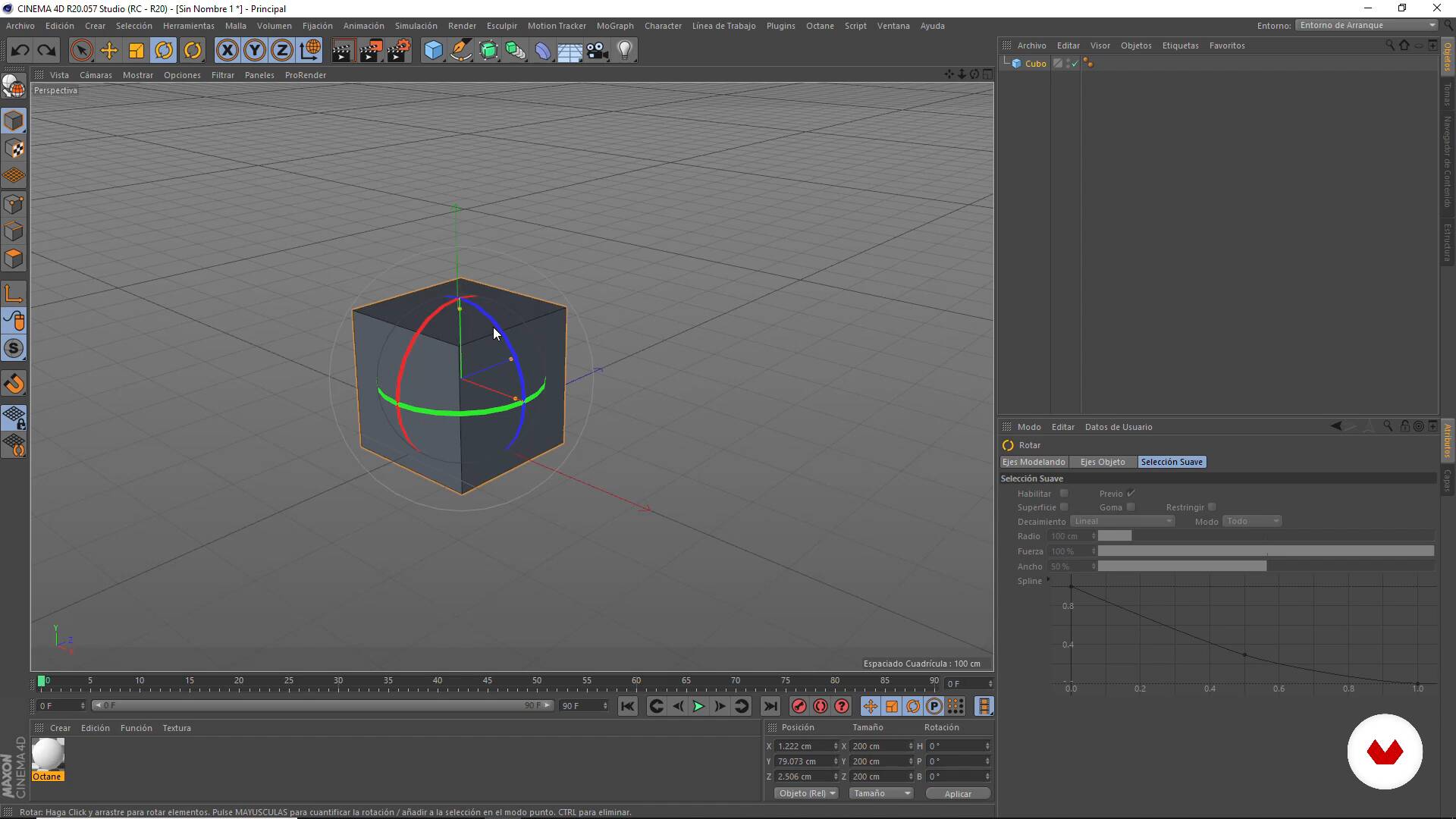Select the Cubo object in manager
The width and height of the screenshot is (1456, 819).
click(x=1035, y=64)
